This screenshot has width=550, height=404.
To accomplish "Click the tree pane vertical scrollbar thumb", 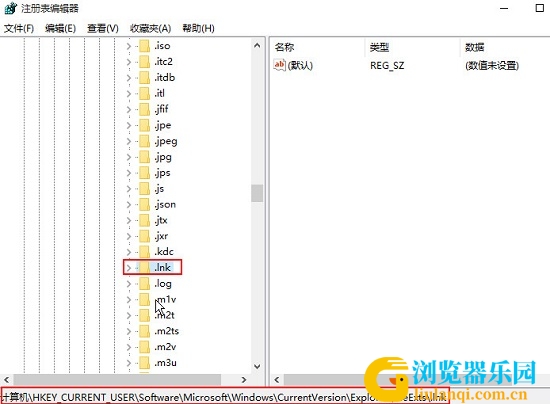I will [x=257, y=193].
